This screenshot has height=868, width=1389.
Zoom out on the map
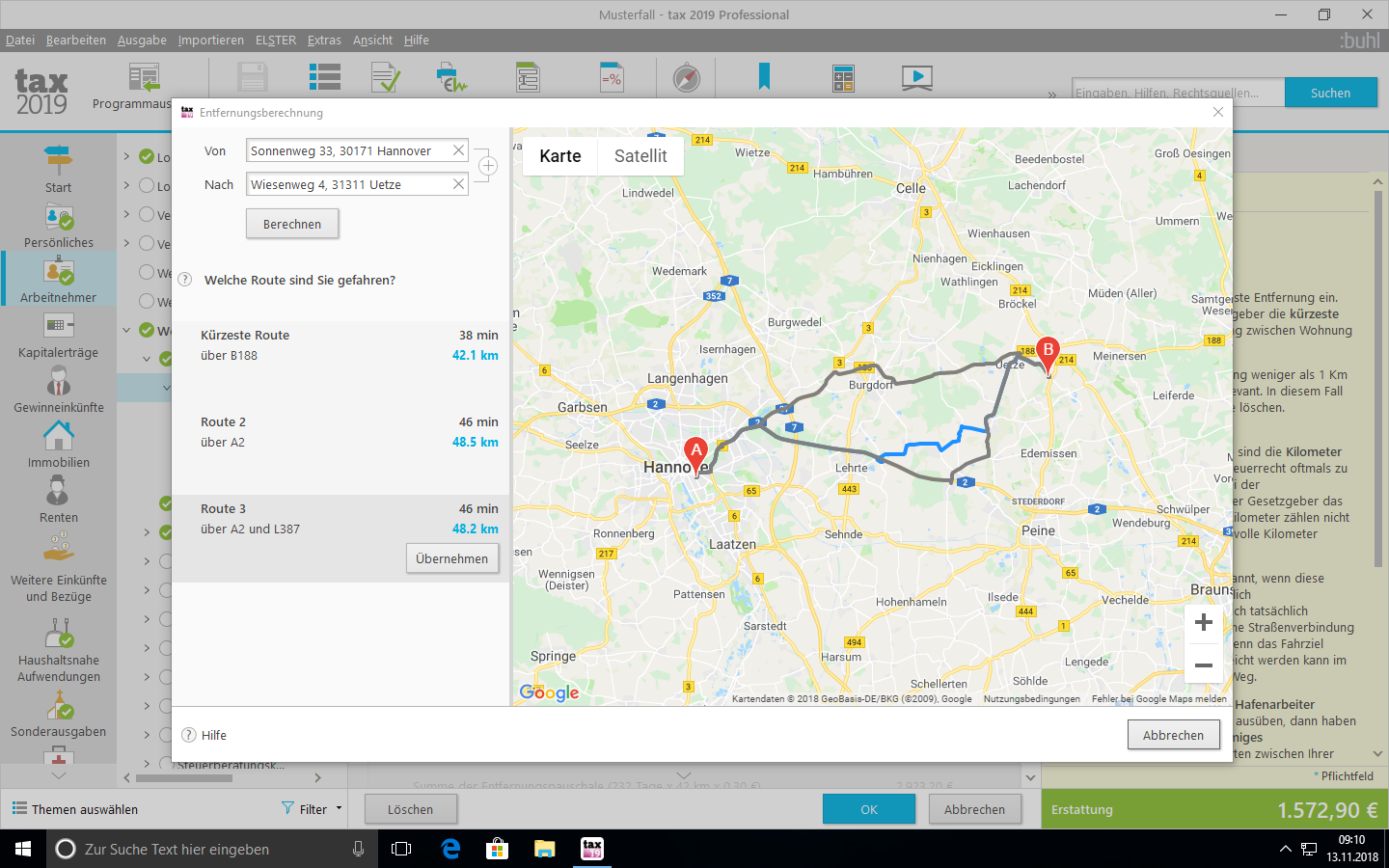pos(1204,665)
